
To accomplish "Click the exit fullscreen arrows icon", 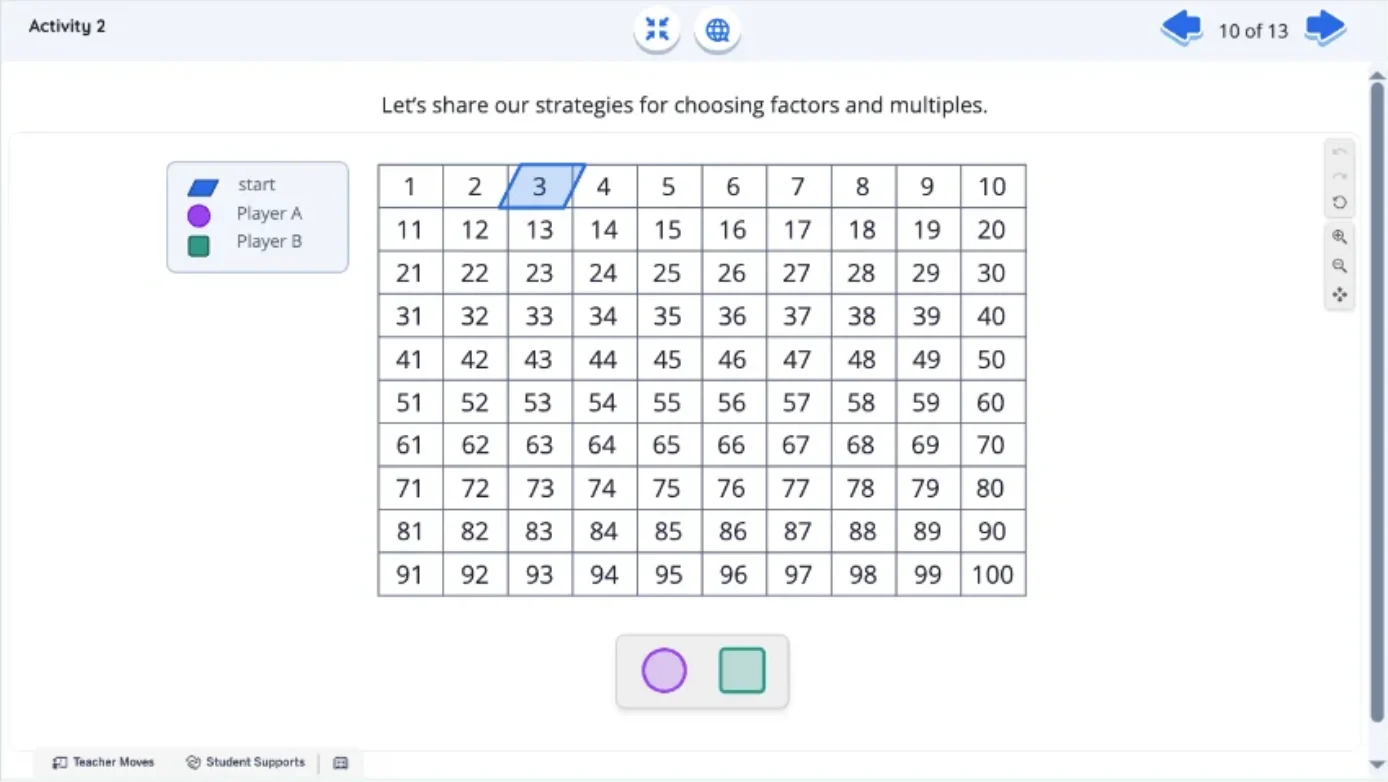I will (x=657, y=30).
